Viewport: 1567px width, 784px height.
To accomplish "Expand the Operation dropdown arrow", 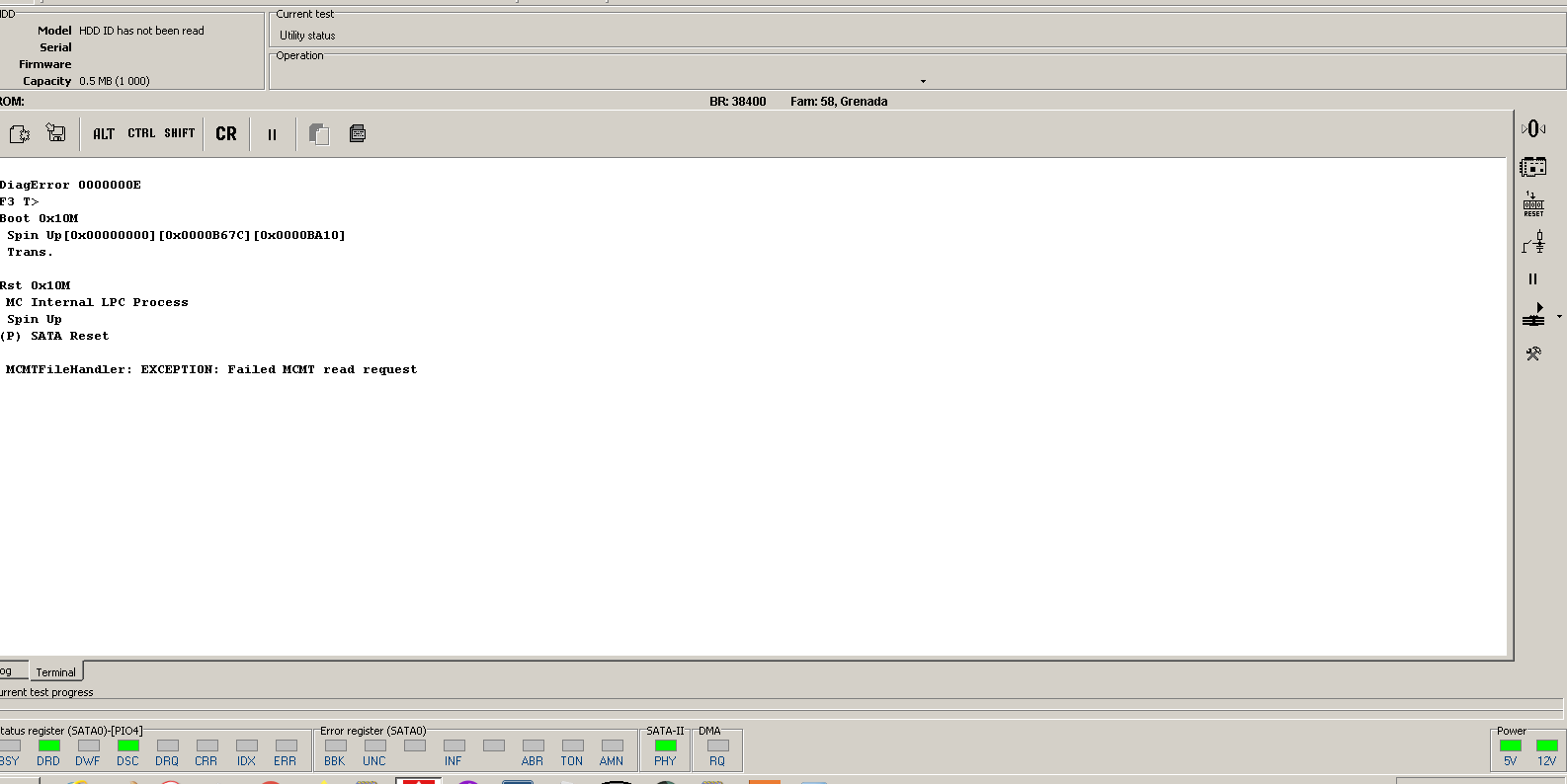I will coord(923,81).
